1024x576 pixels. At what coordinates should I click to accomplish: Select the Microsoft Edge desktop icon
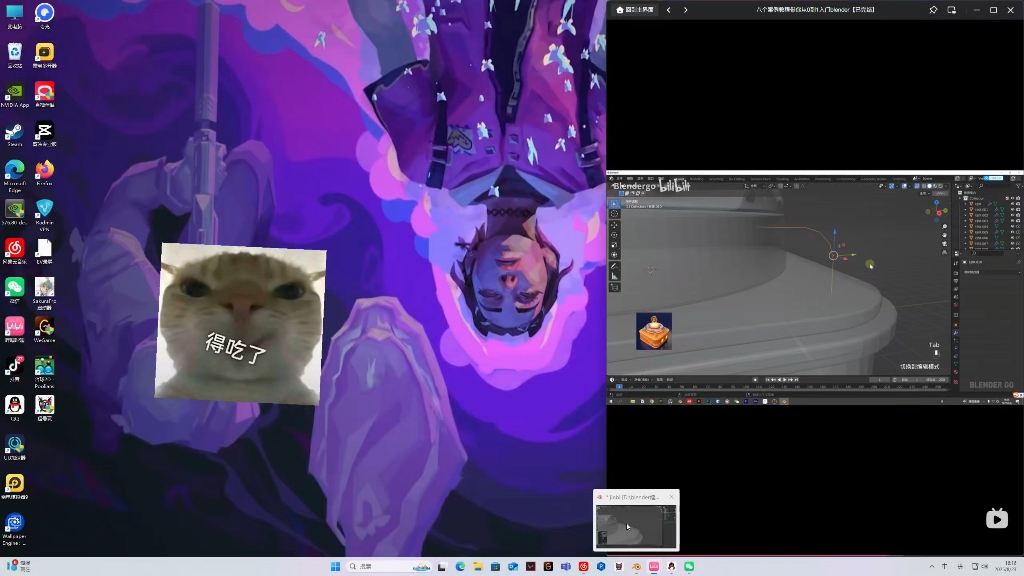(x=15, y=170)
